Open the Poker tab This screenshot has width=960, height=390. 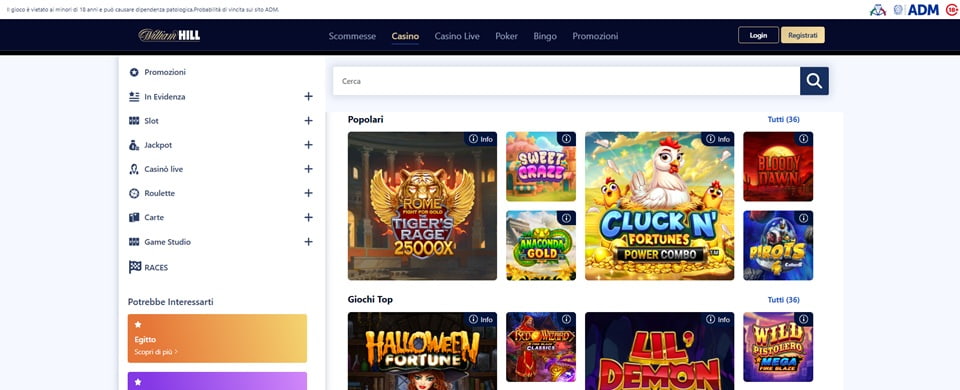point(506,36)
